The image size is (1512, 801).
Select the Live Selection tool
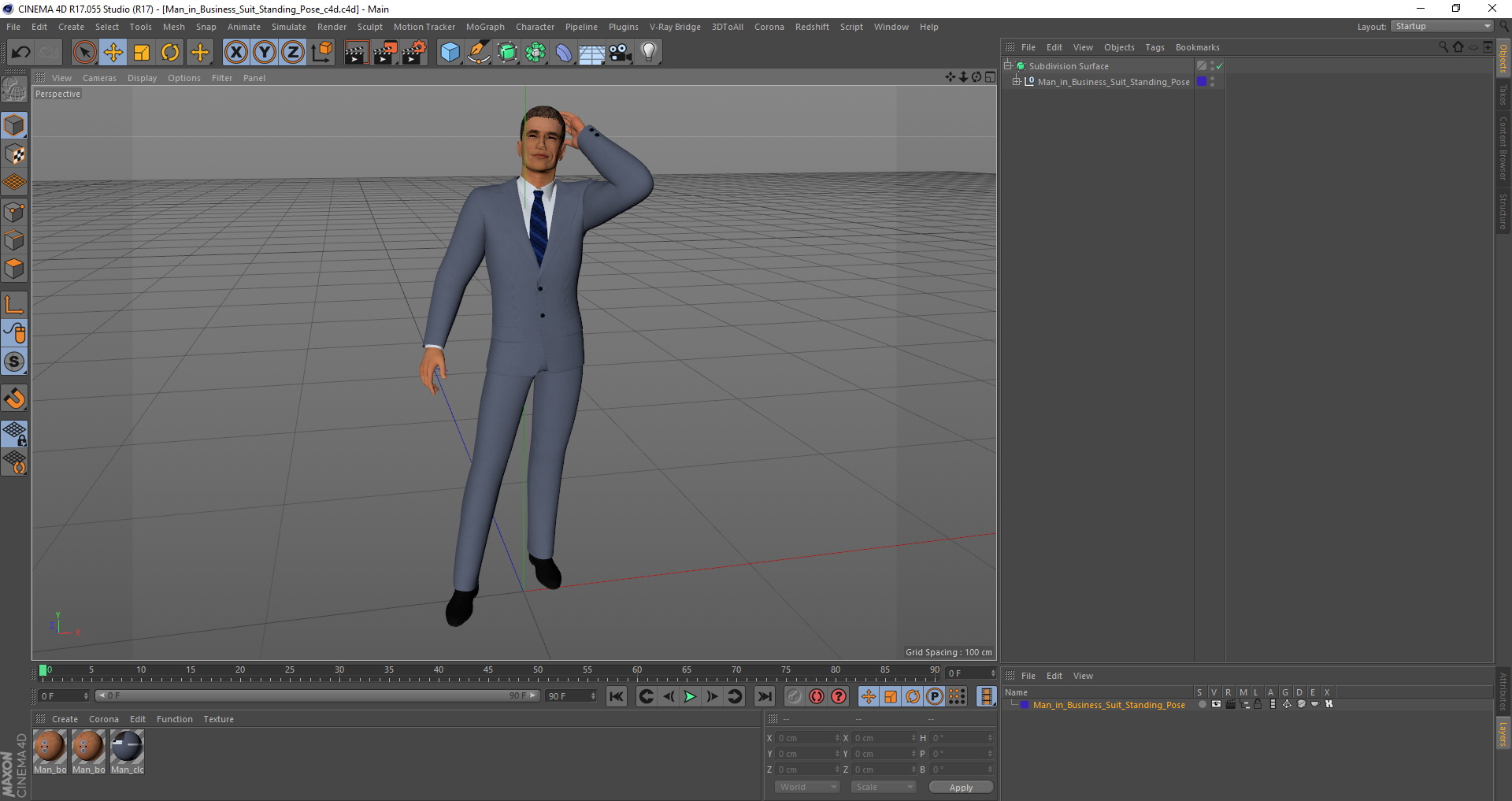pyautogui.click(x=84, y=53)
